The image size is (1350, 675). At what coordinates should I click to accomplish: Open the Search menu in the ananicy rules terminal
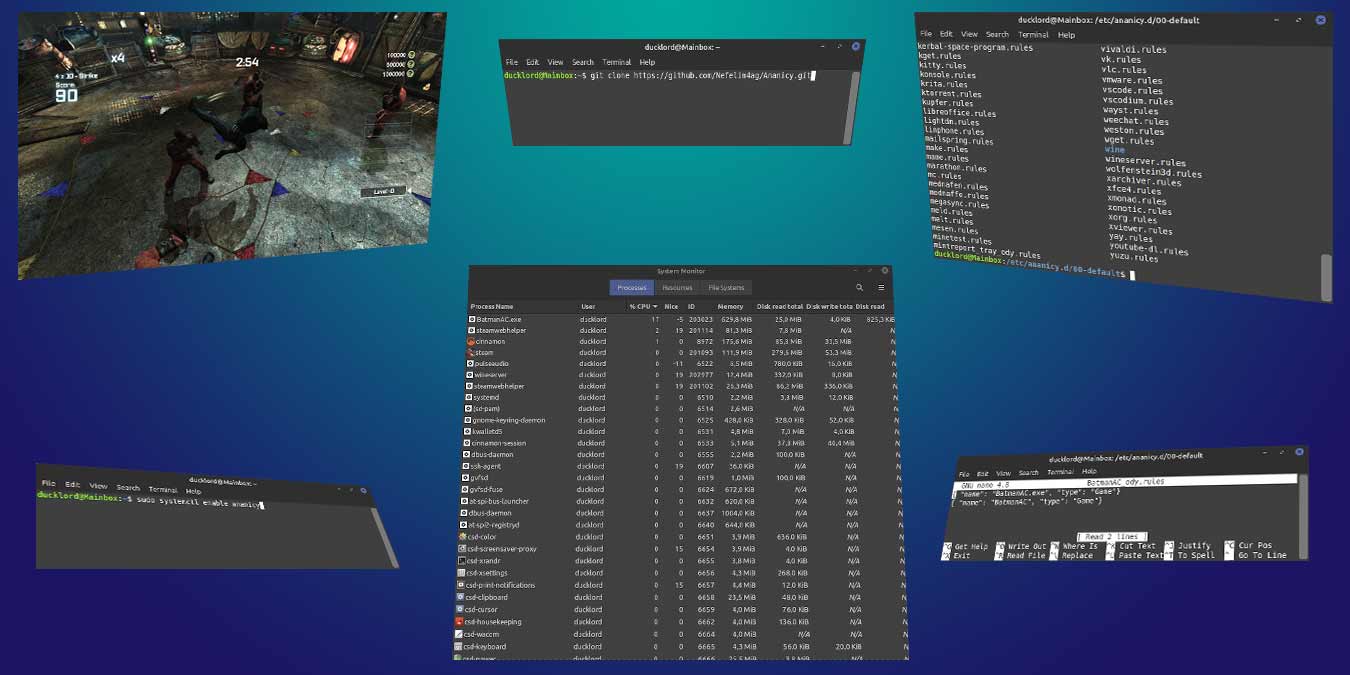pyautogui.click(x=997, y=33)
